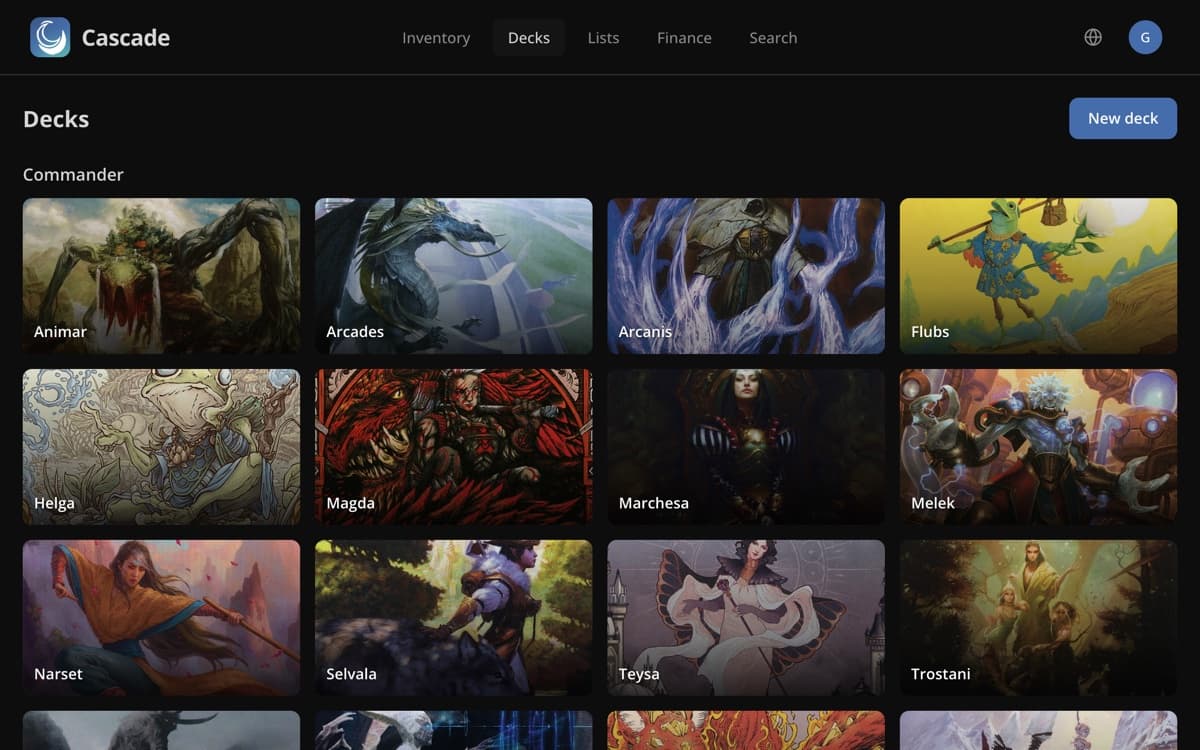Navigate to the Search tab
The height and width of the screenshot is (750, 1200).
(773, 38)
